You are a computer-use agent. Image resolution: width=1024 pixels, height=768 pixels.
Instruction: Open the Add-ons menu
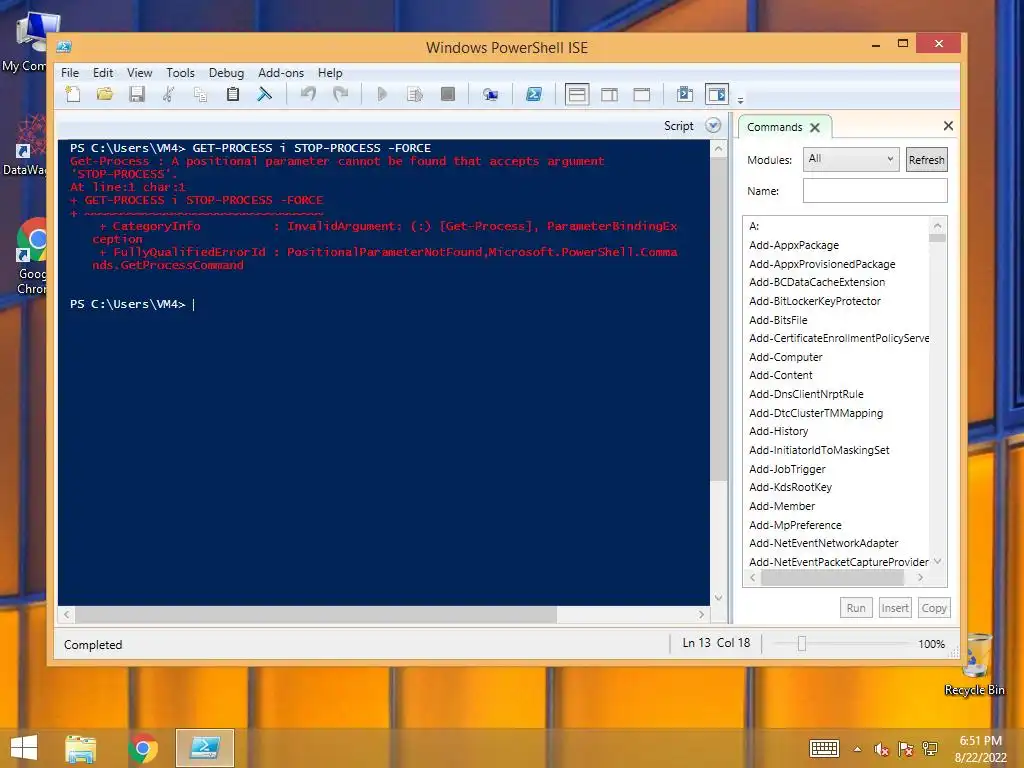(x=281, y=72)
